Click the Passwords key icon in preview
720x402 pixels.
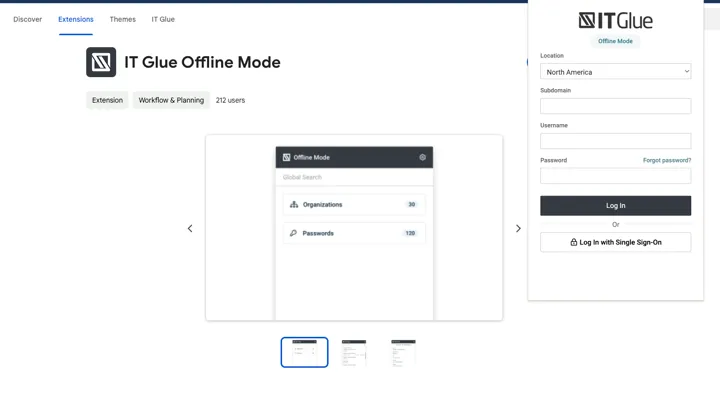point(294,233)
